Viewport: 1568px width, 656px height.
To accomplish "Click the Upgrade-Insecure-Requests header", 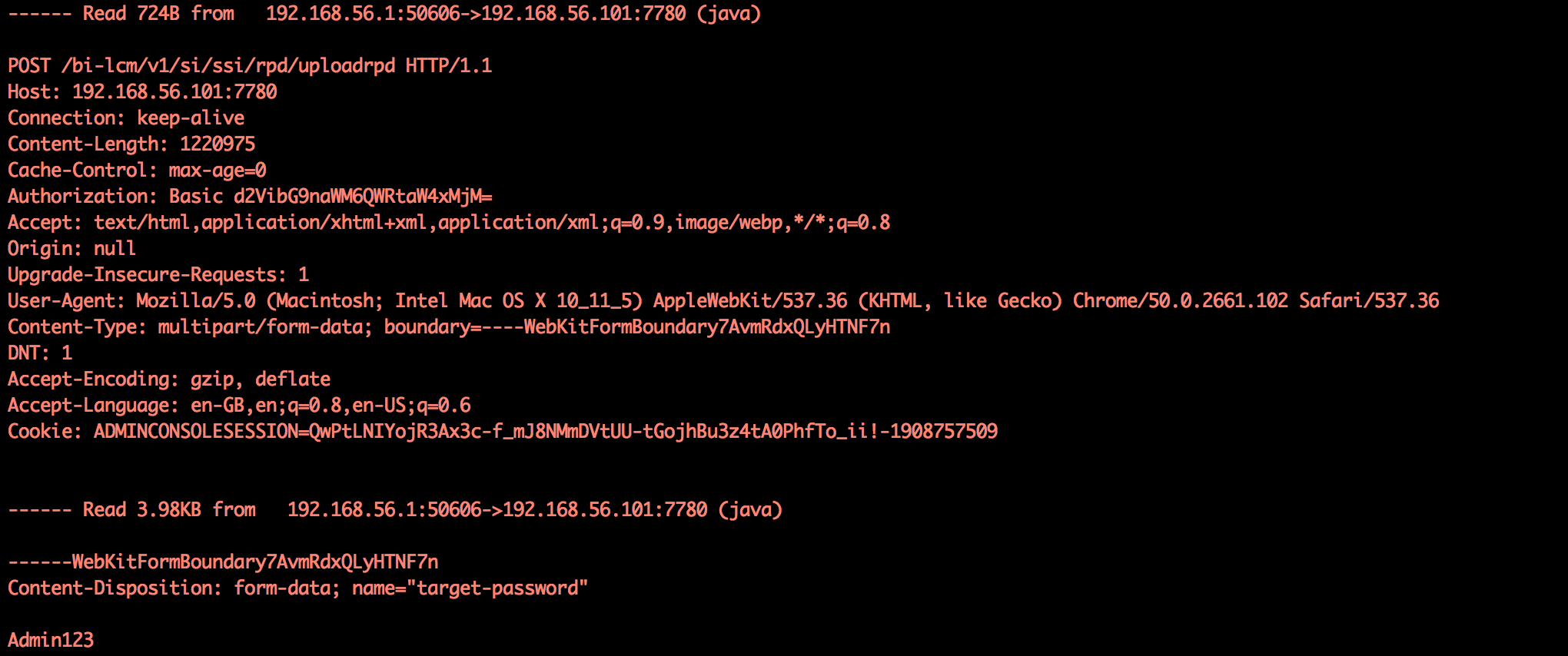I will [158, 274].
